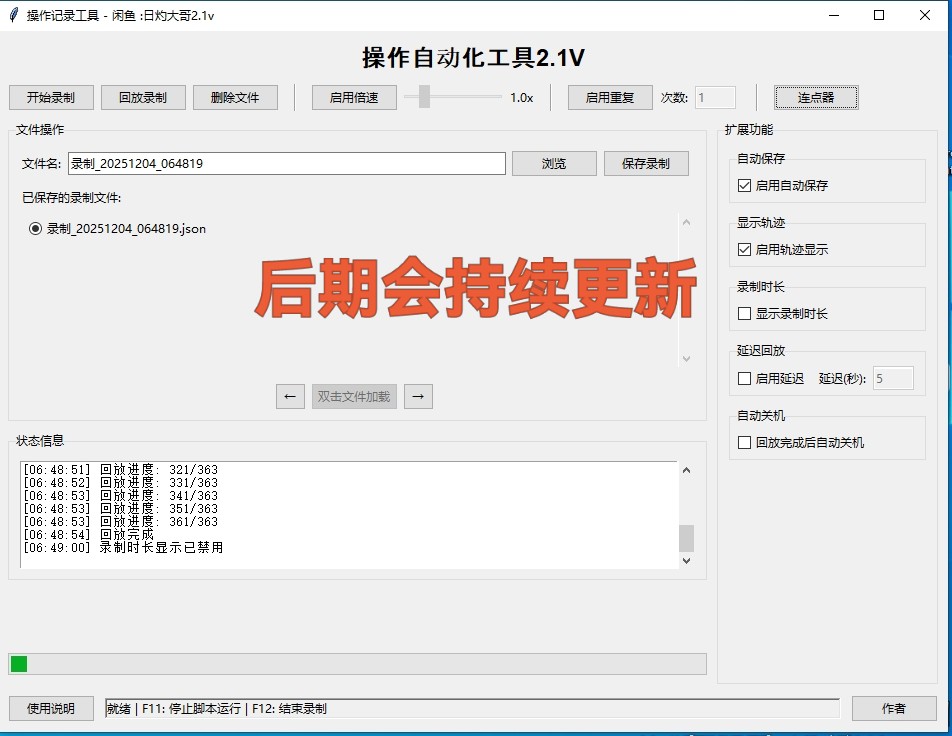Screen dimensions: 952x736
Task: Click the 延迟(秒) seconds input field
Action: click(x=893, y=378)
